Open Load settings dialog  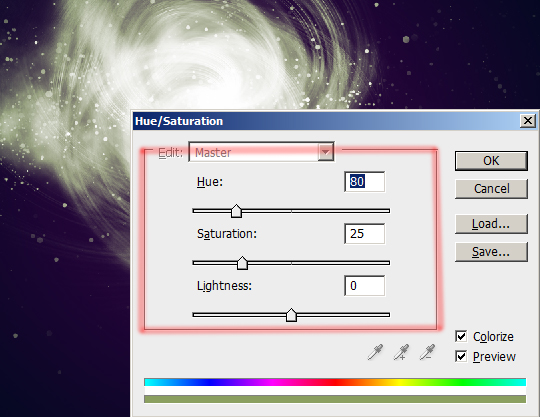(491, 224)
